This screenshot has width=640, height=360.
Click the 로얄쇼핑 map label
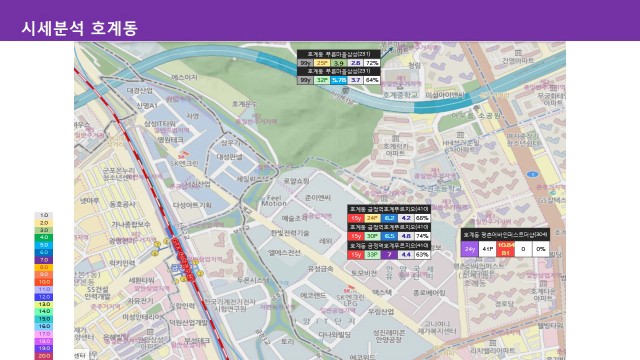pyautogui.click(x=297, y=181)
